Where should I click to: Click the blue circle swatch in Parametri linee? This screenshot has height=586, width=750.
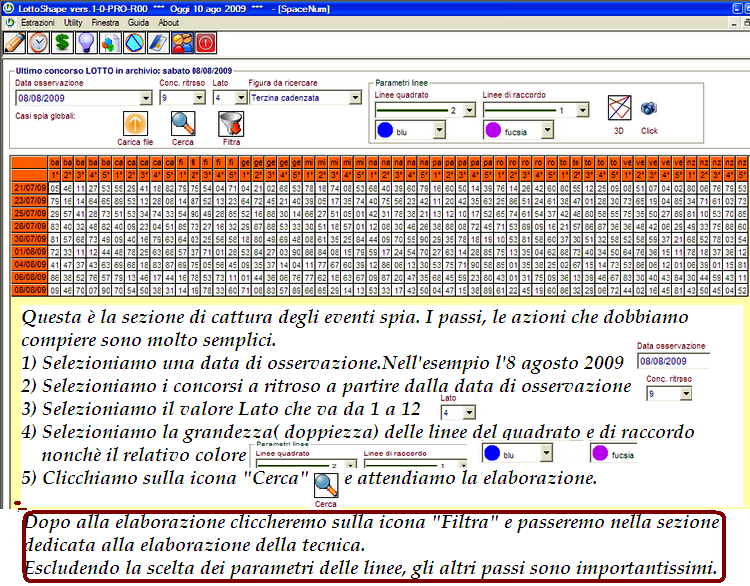385,130
